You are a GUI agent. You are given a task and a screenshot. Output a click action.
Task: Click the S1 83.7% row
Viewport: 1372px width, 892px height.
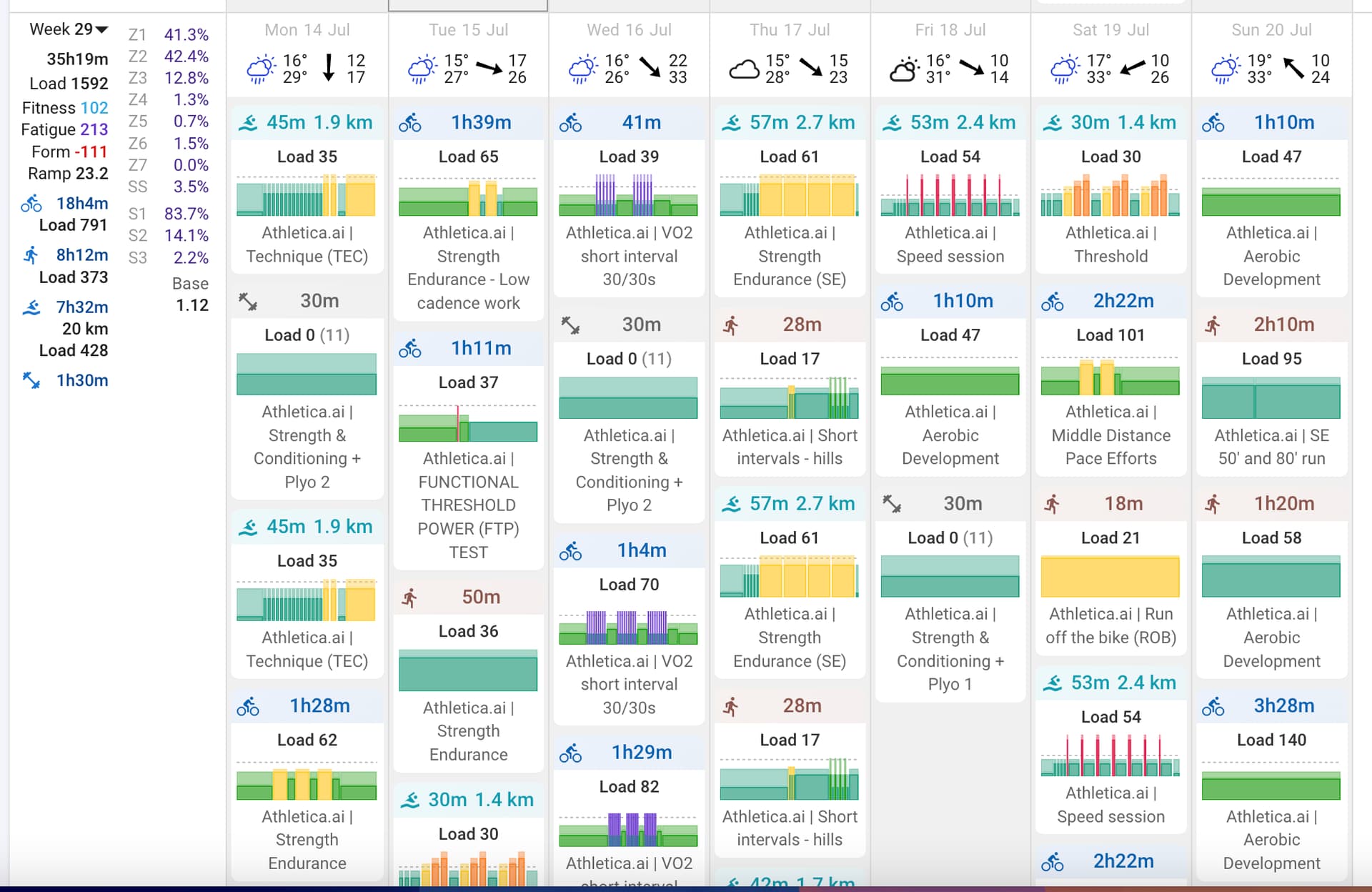(x=169, y=214)
